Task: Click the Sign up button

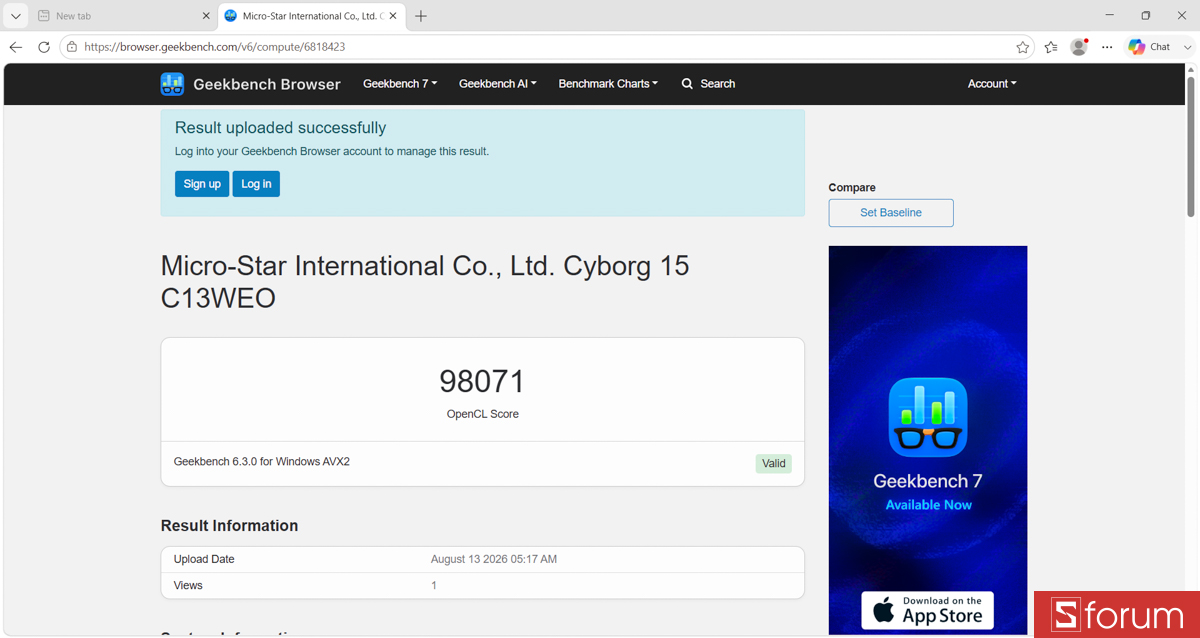Action: point(202,184)
